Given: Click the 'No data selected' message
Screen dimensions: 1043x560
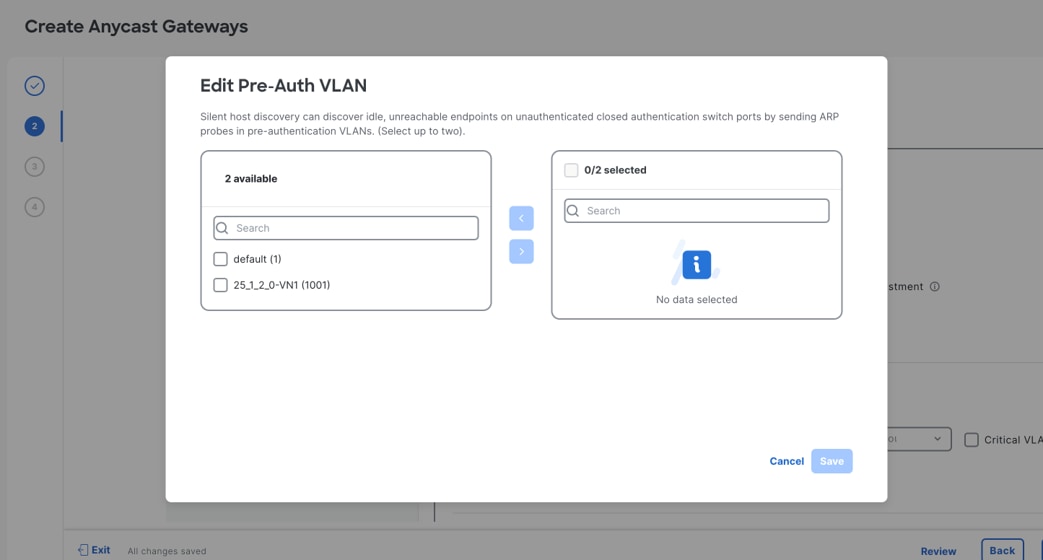Looking at the screenshot, I should [x=696, y=299].
